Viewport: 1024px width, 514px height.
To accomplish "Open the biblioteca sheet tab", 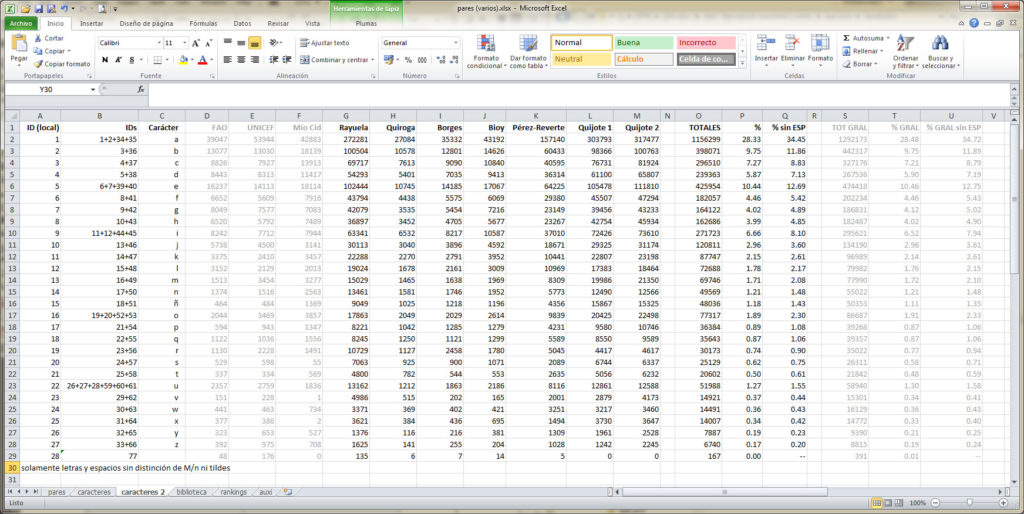I will pos(191,492).
